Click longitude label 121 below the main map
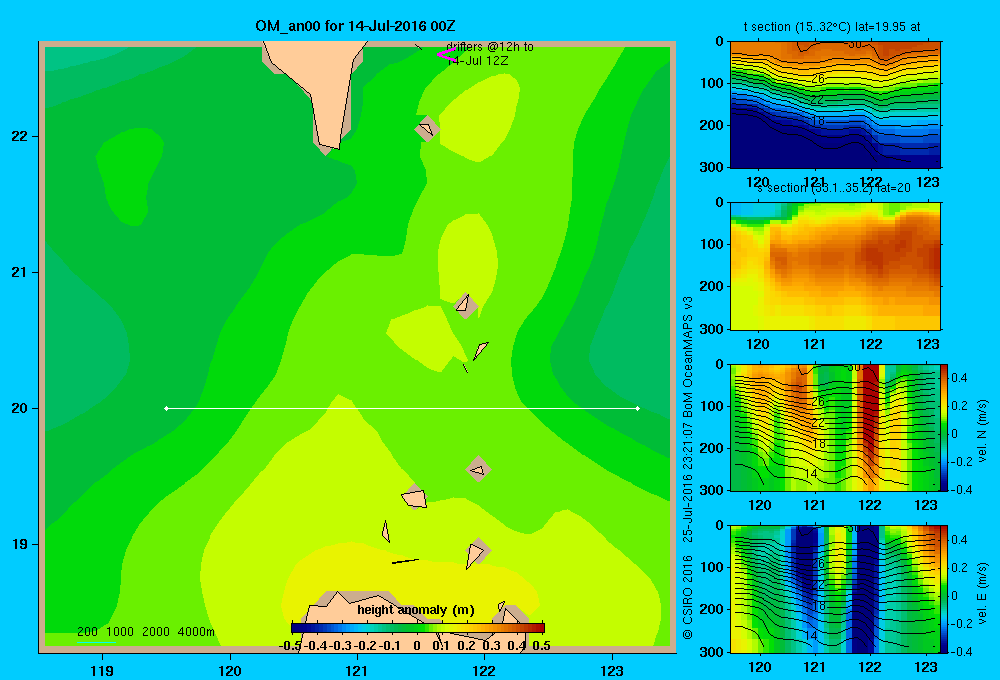 pyautogui.click(x=357, y=670)
